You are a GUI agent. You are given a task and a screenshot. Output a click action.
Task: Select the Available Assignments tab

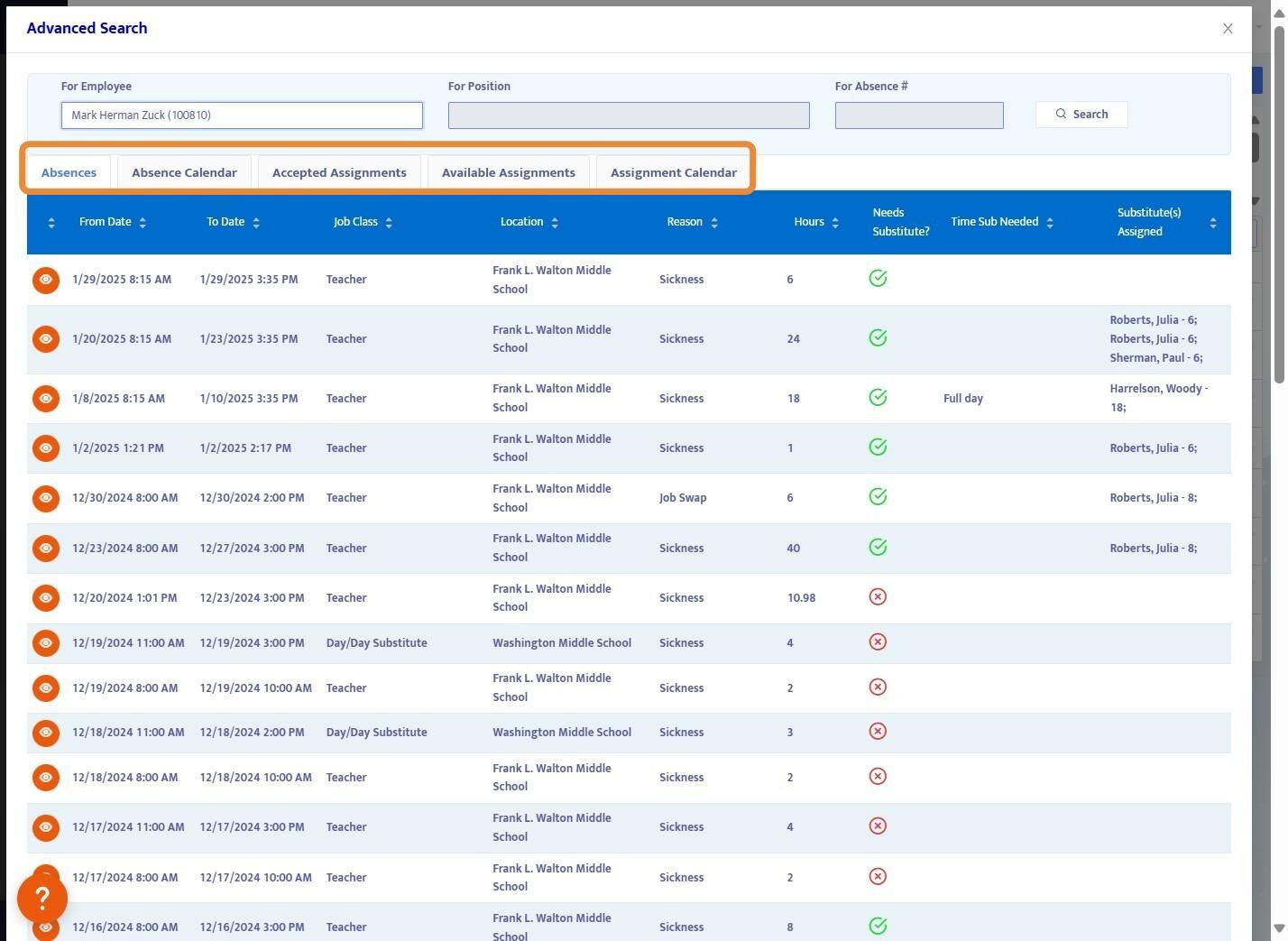click(x=508, y=172)
